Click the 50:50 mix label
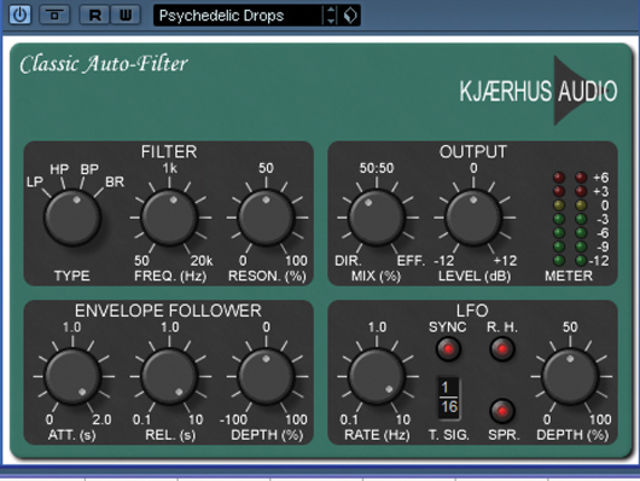 point(376,168)
